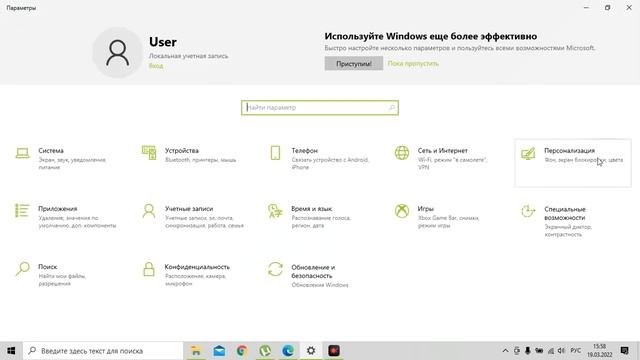The image size is (640, 360).
Task: Open the network tray icon
Action: pos(551,351)
